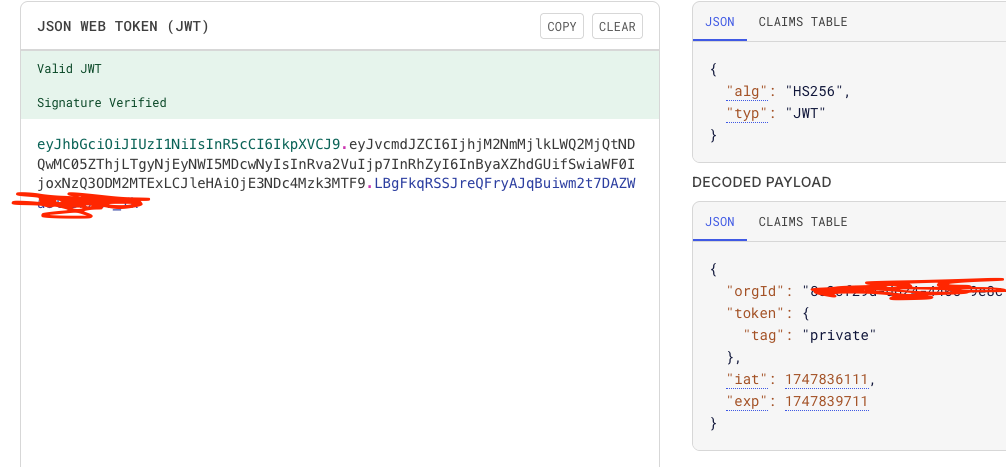Click the "token" key in payload
The image size is (1006, 467).
pyautogui.click(x=756, y=313)
